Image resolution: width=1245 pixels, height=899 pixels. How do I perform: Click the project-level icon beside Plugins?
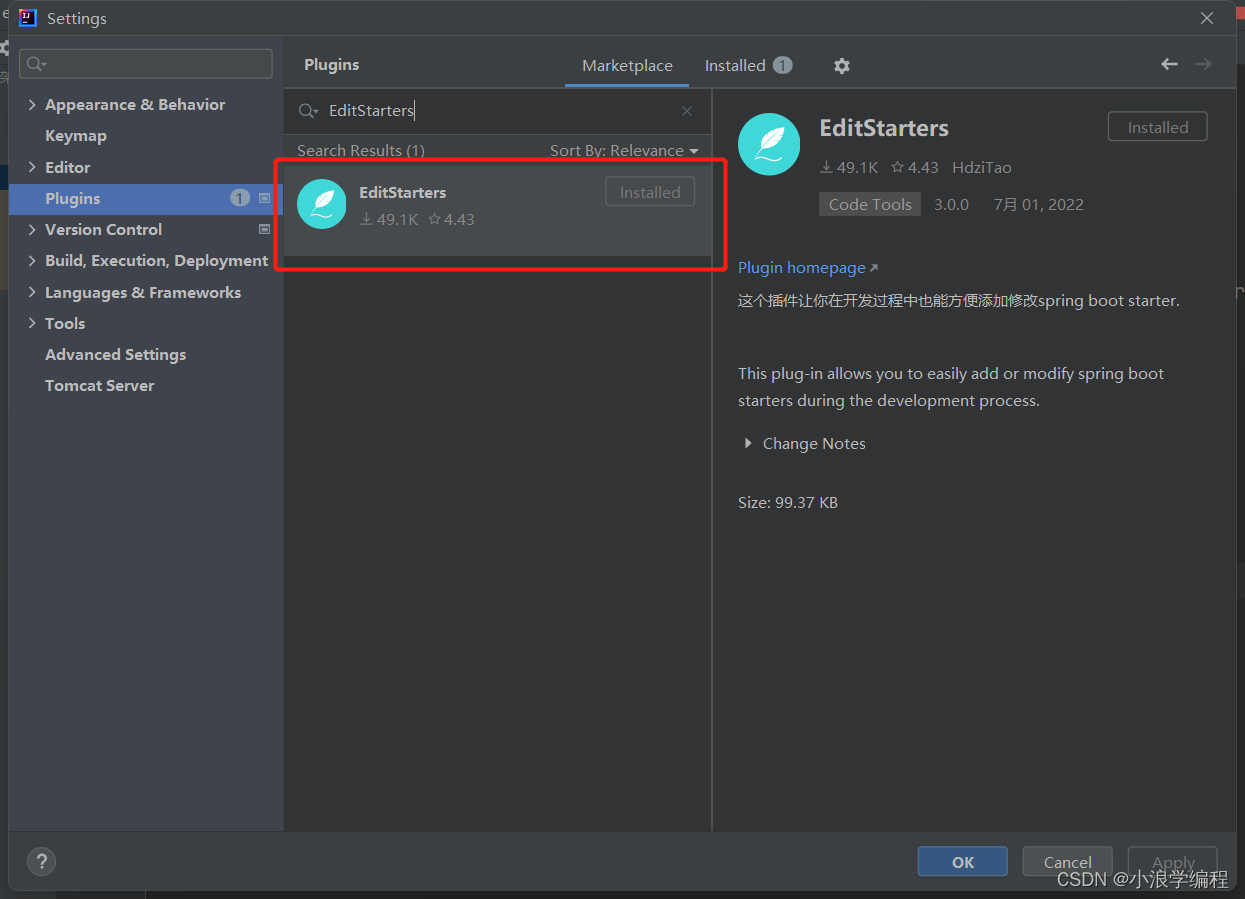[264, 198]
